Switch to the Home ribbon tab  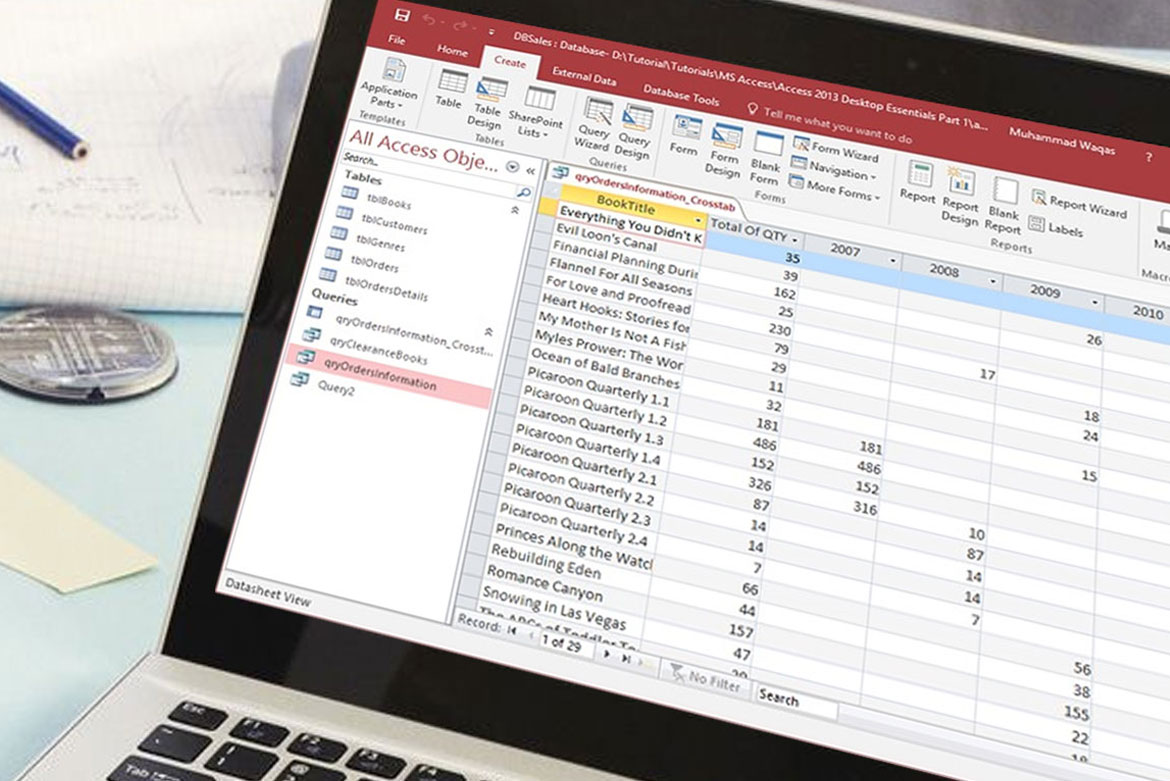click(x=452, y=51)
